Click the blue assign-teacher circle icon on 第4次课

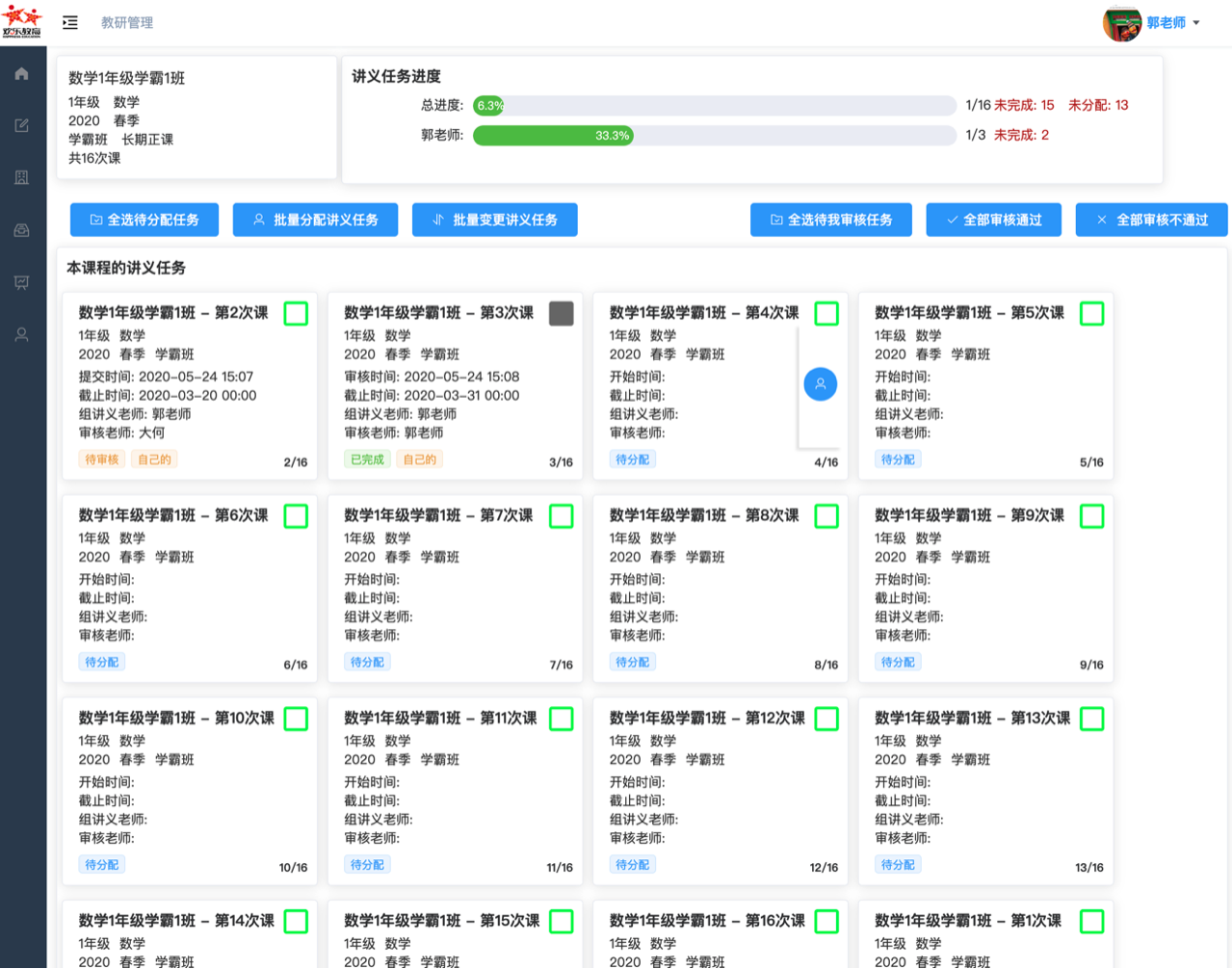(821, 384)
